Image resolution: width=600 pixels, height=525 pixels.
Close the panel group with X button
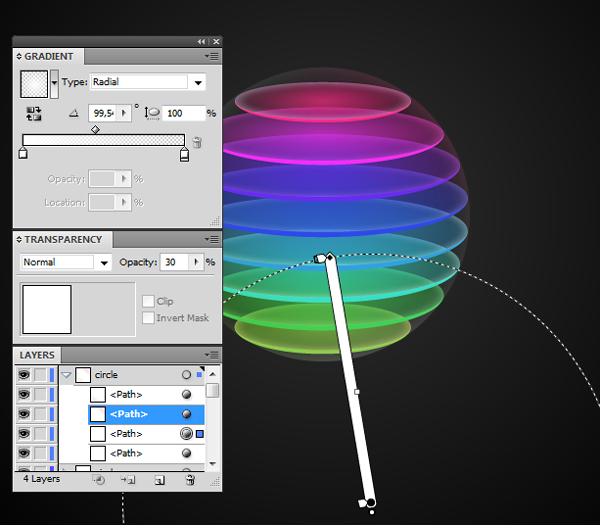pyautogui.click(x=216, y=41)
